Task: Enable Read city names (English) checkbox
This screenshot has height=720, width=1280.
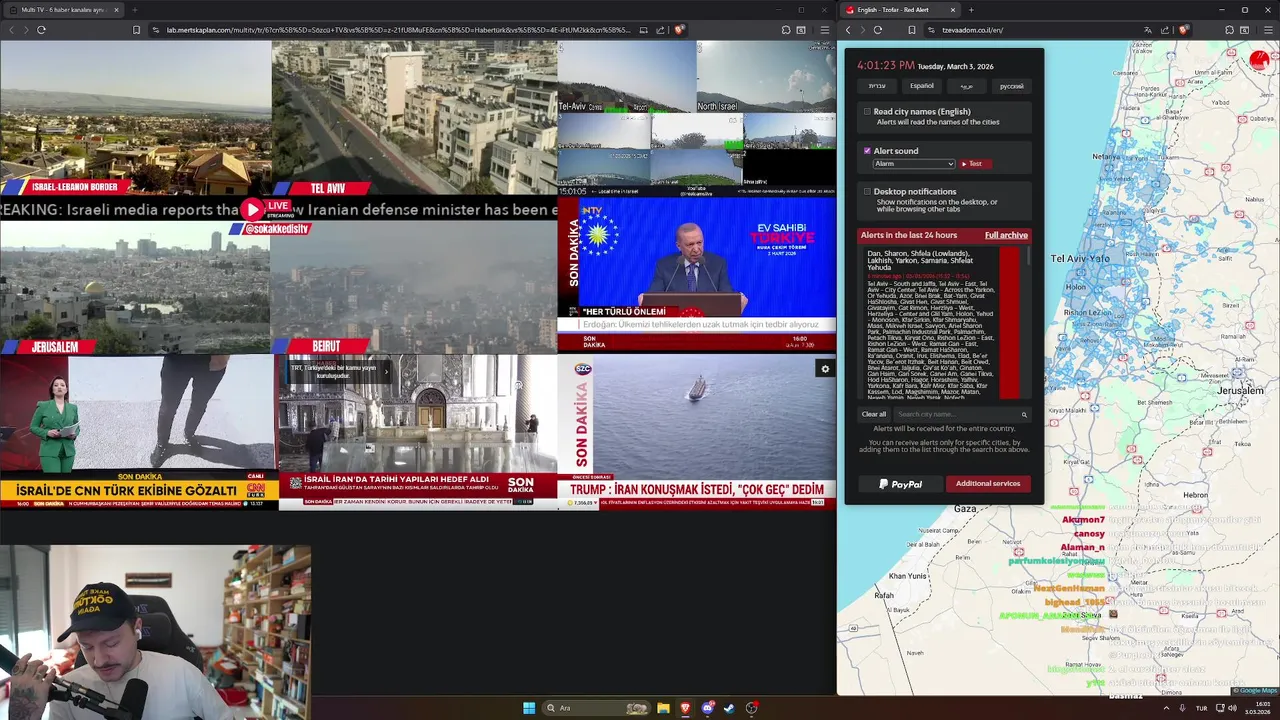Action: click(x=867, y=112)
